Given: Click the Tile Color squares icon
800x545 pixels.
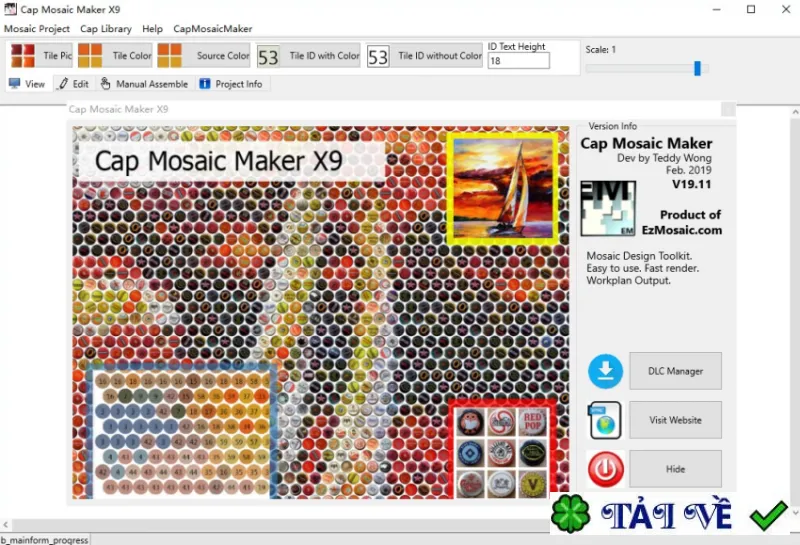Looking at the screenshot, I should pos(90,56).
